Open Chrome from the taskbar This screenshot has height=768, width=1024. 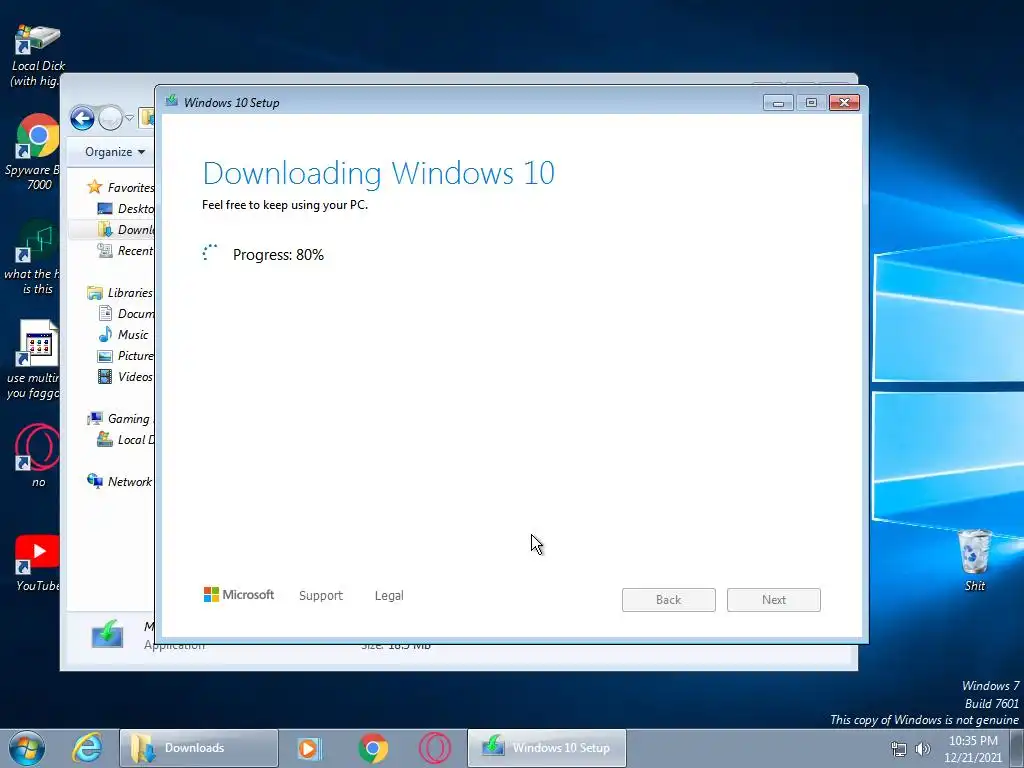coord(373,748)
